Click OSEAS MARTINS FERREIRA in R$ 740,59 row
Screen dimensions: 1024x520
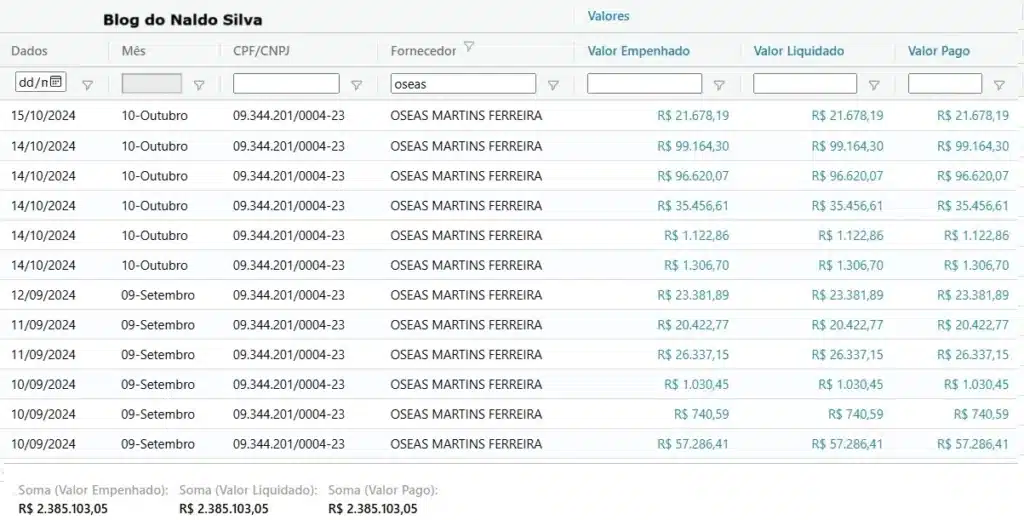pyautogui.click(x=466, y=414)
